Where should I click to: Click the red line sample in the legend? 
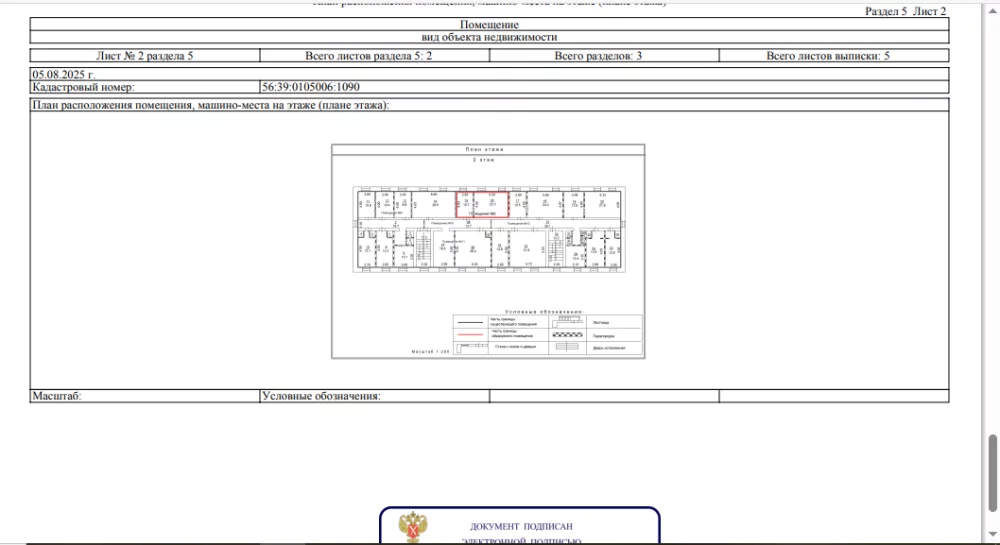coord(469,335)
